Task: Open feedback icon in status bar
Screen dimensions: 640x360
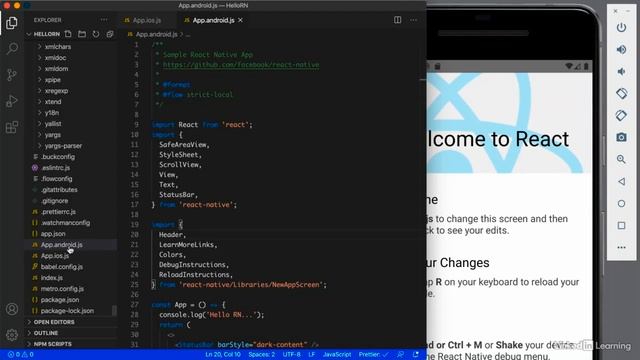Action: coord(401,354)
